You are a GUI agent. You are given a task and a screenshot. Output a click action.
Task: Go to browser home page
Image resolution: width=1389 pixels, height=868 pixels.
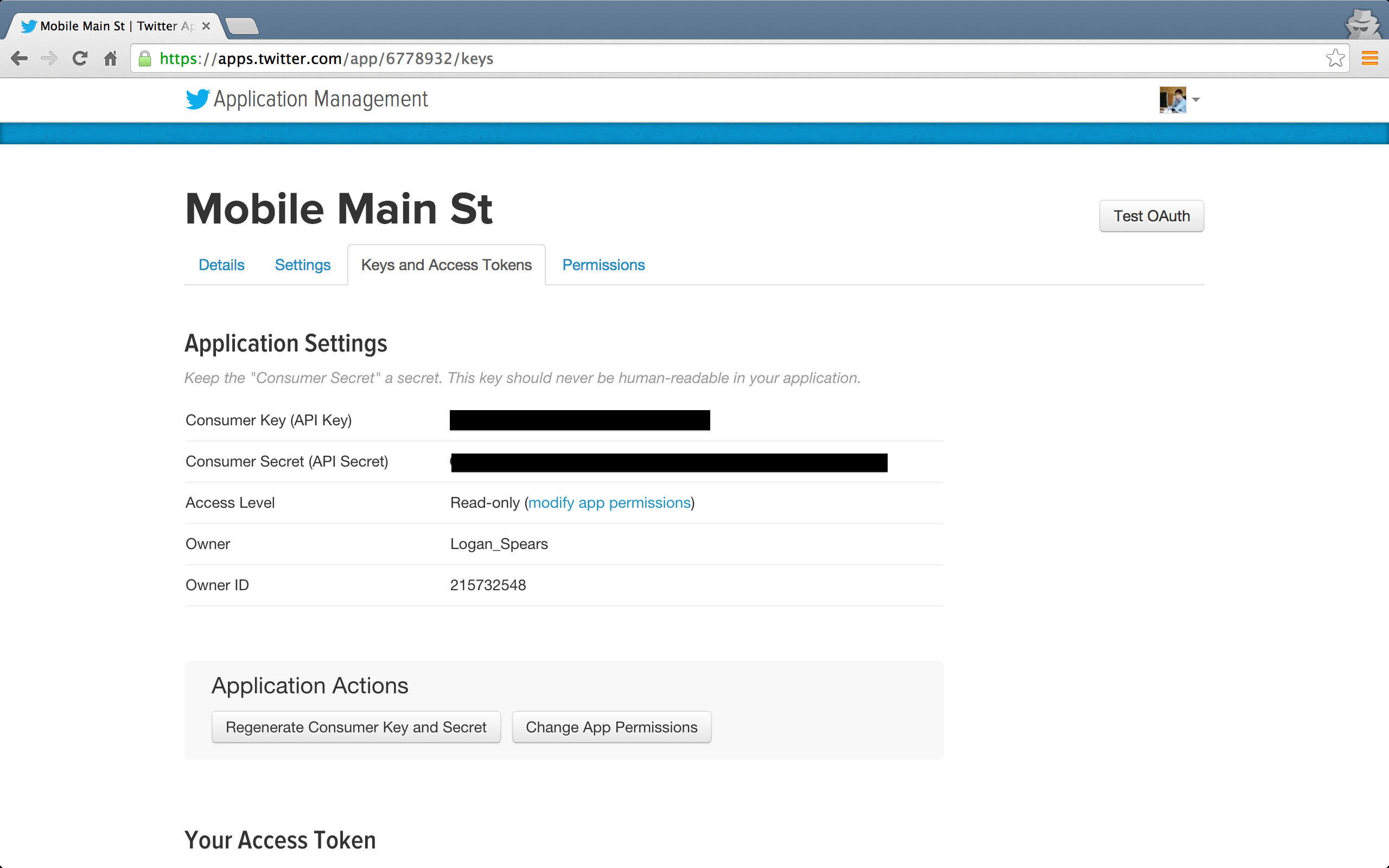111,59
